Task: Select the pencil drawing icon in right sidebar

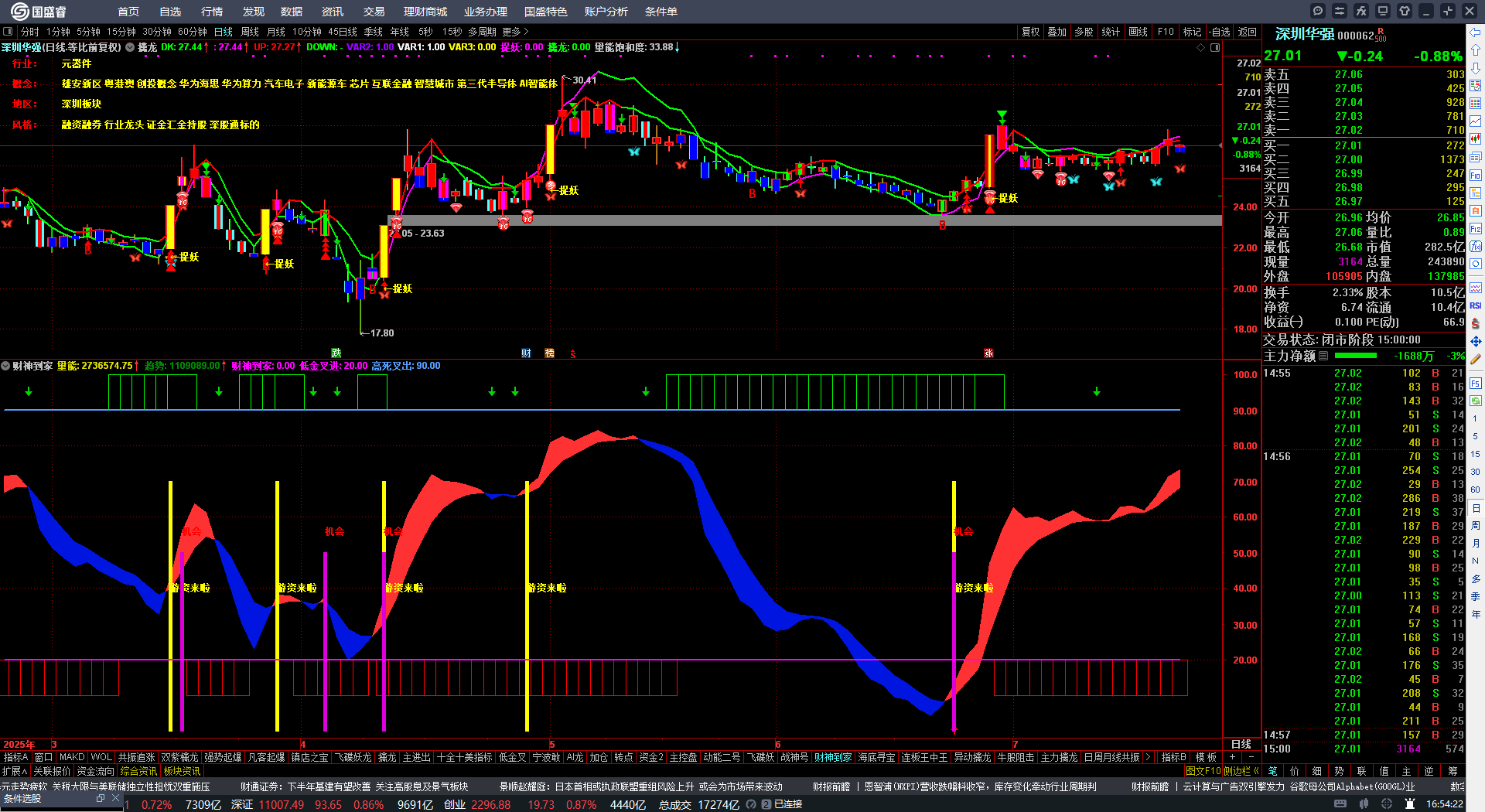Action: coord(1476,359)
